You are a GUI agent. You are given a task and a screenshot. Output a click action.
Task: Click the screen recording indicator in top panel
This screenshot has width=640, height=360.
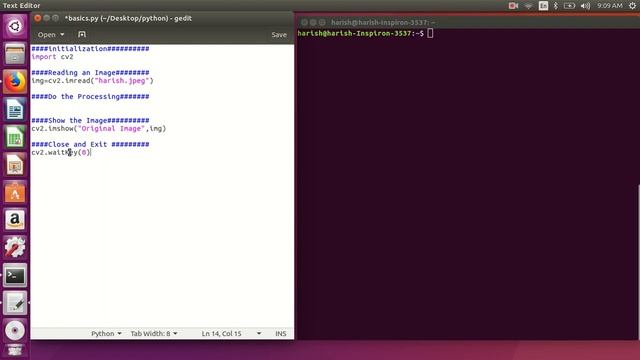click(x=513, y=6)
